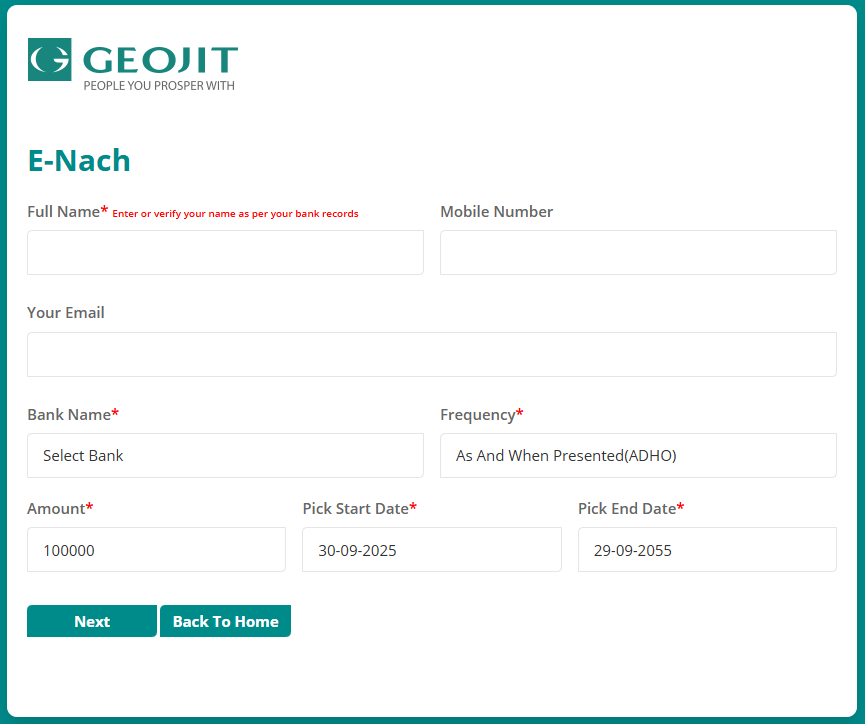Click the Pick End Date label
Image resolution: width=865 pixels, height=724 pixels.
coord(631,508)
